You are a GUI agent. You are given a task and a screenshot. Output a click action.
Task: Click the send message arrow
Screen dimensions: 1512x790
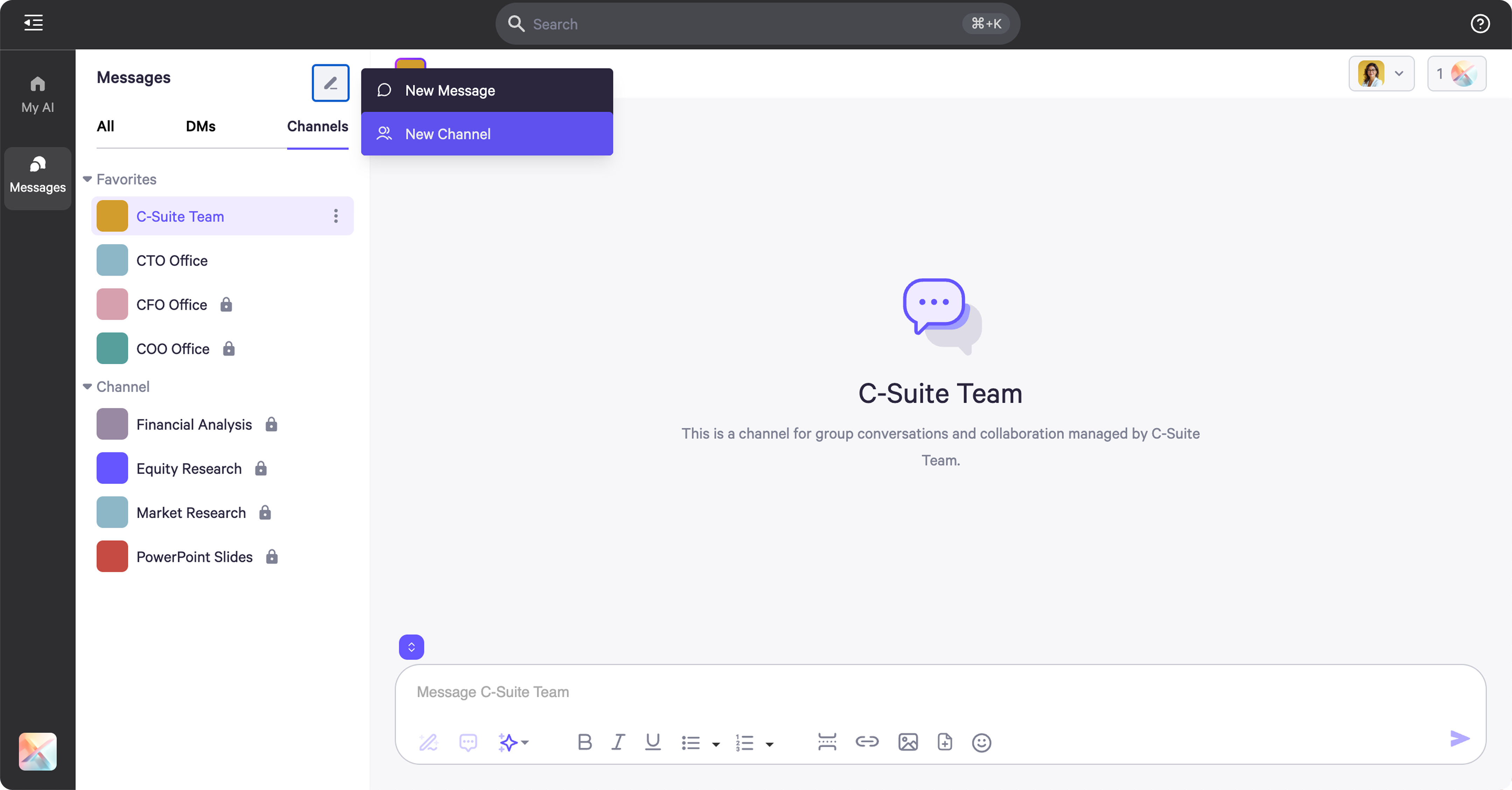1459,739
